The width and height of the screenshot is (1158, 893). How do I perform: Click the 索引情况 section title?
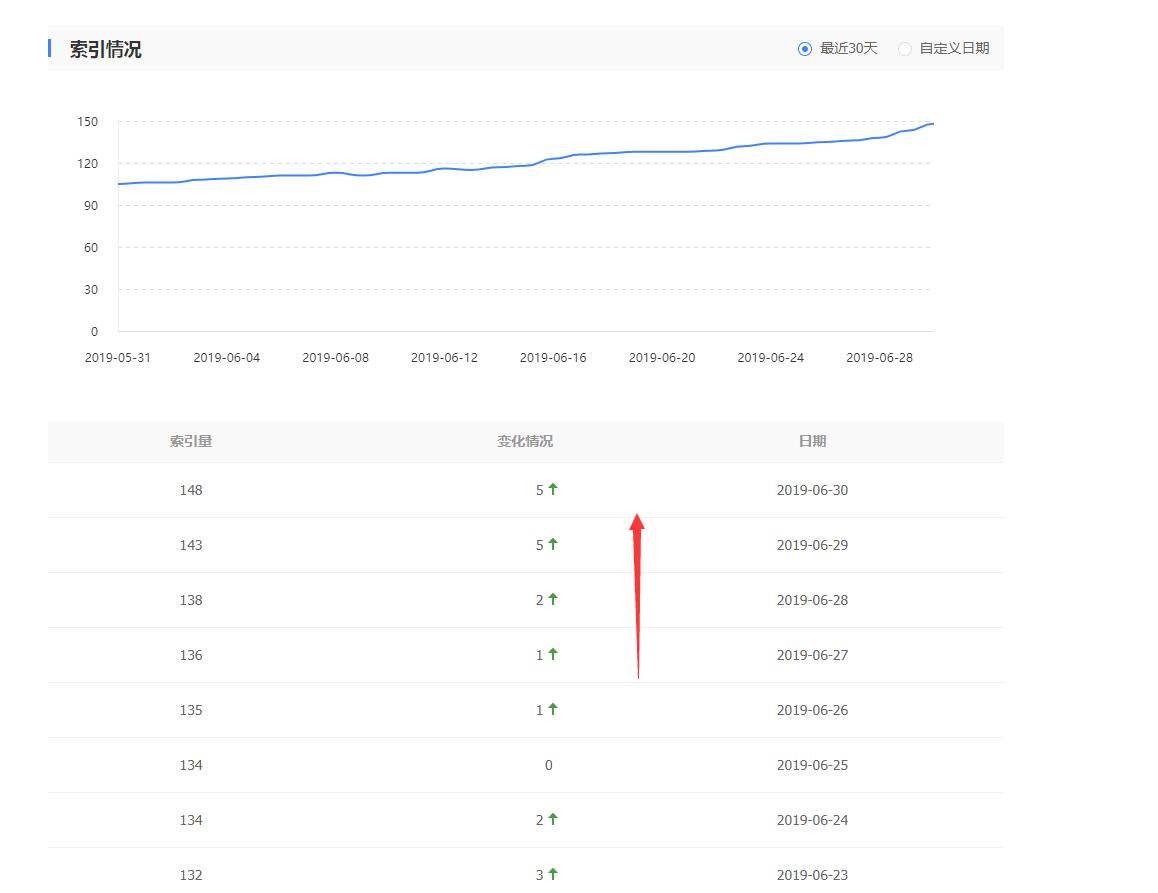(x=105, y=49)
